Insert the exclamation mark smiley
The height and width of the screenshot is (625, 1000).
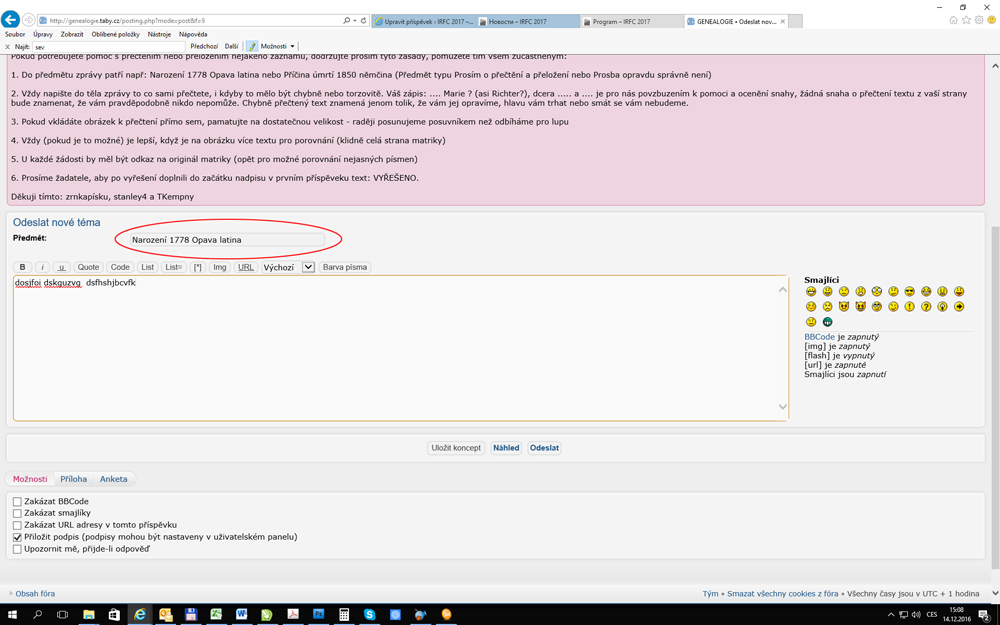[909, 307]
